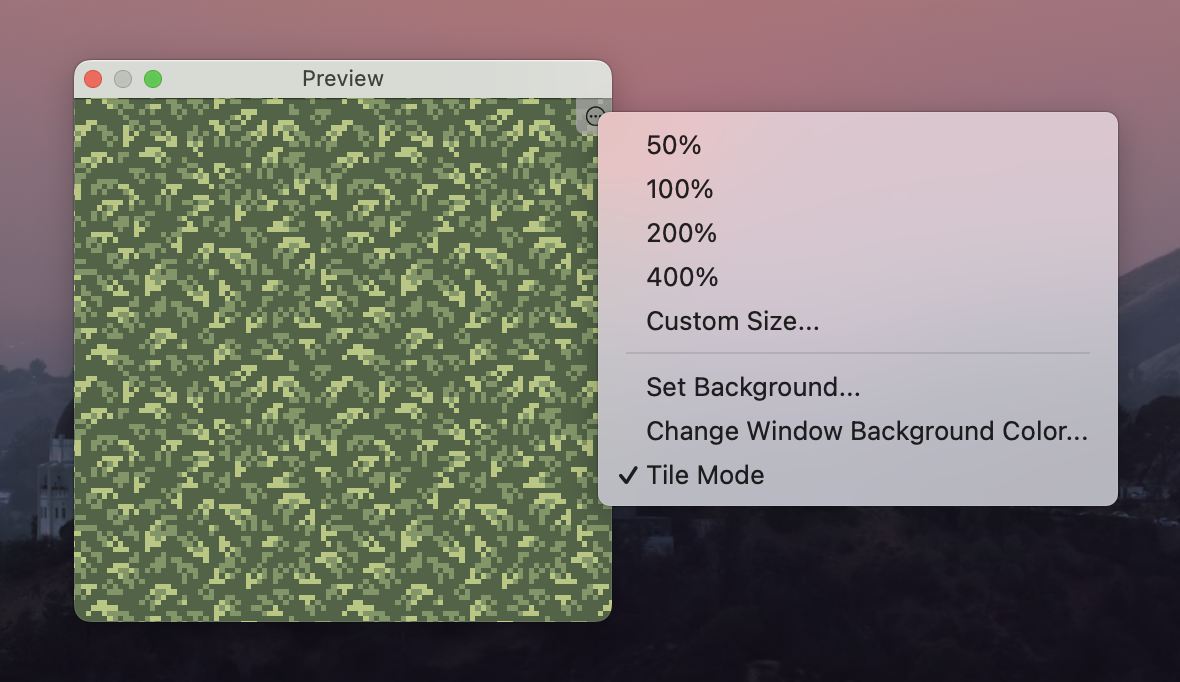Click the green zoom window button
This screenshot has width=1180, height=682.
[x=153, y=79]
